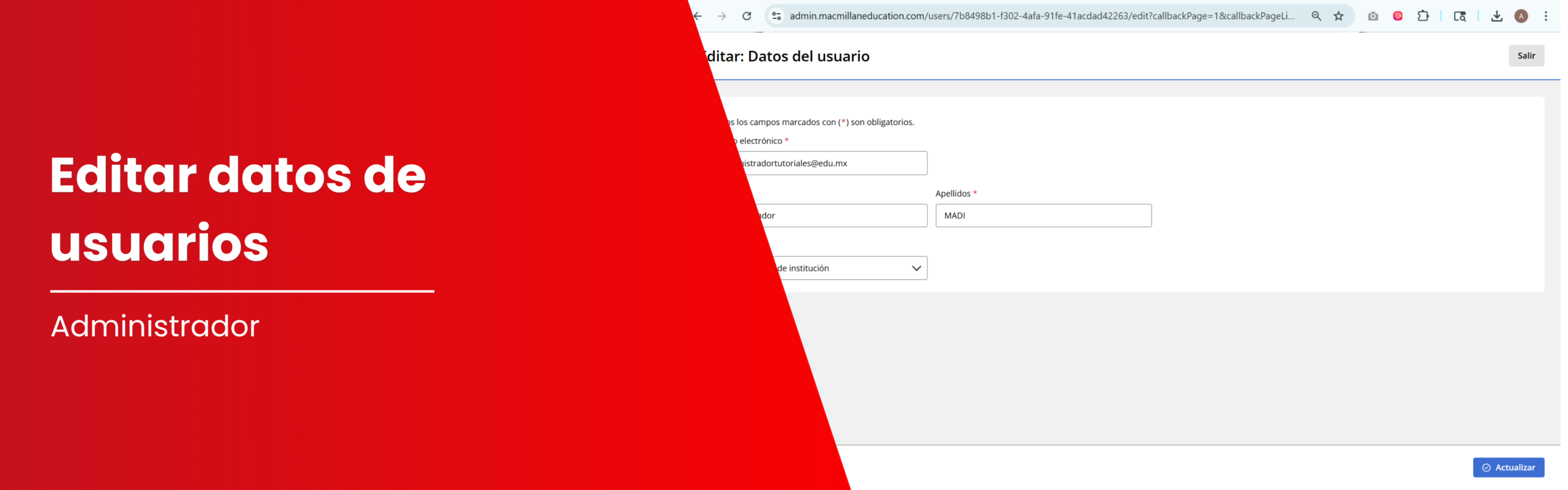Go forward using the browser arrow
The height and width of the screenshot is (490, 1568).
(x=722, y=17)
